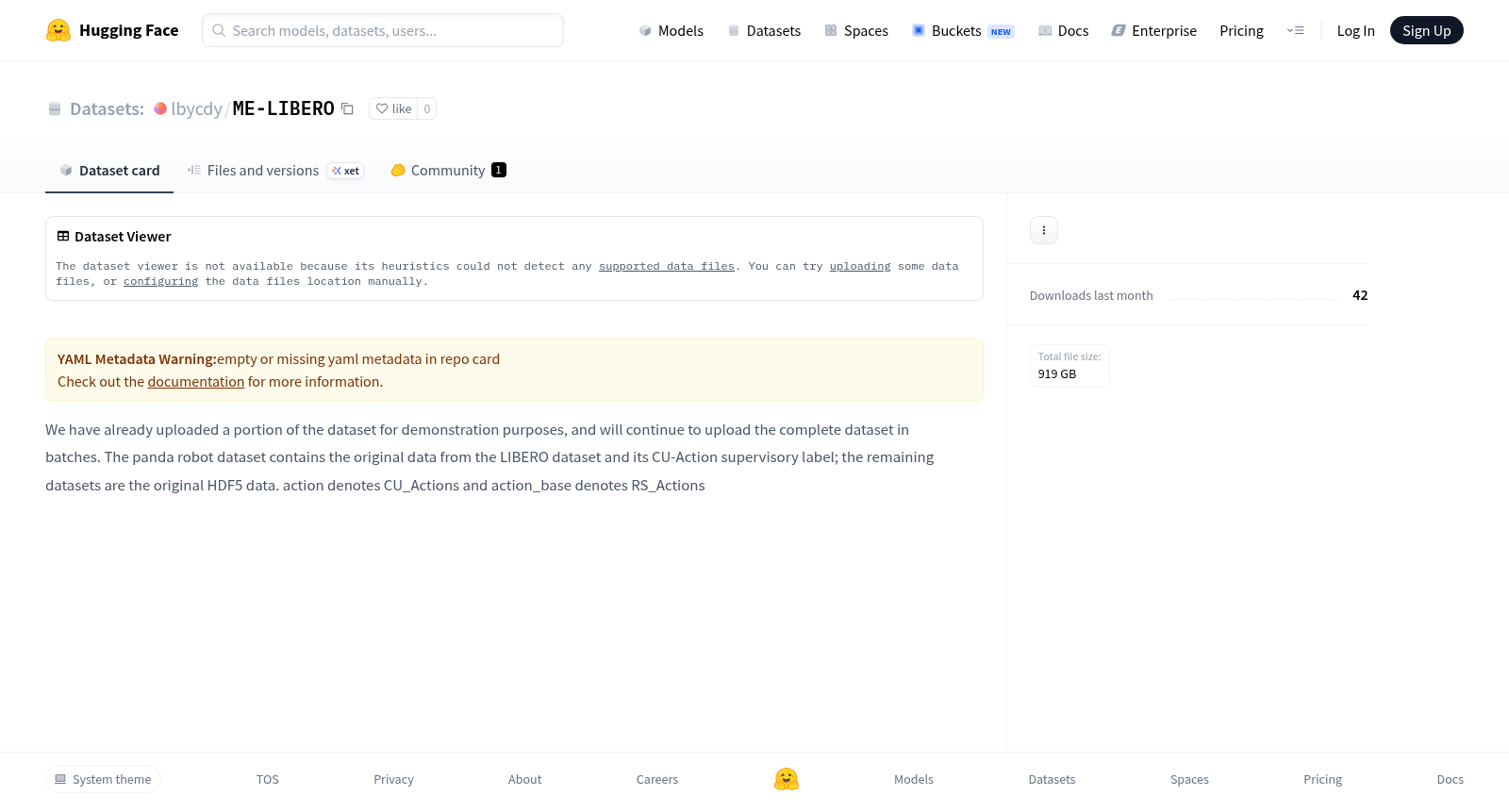
Task: Open Docs in the footer
Action: (1451, 780)
